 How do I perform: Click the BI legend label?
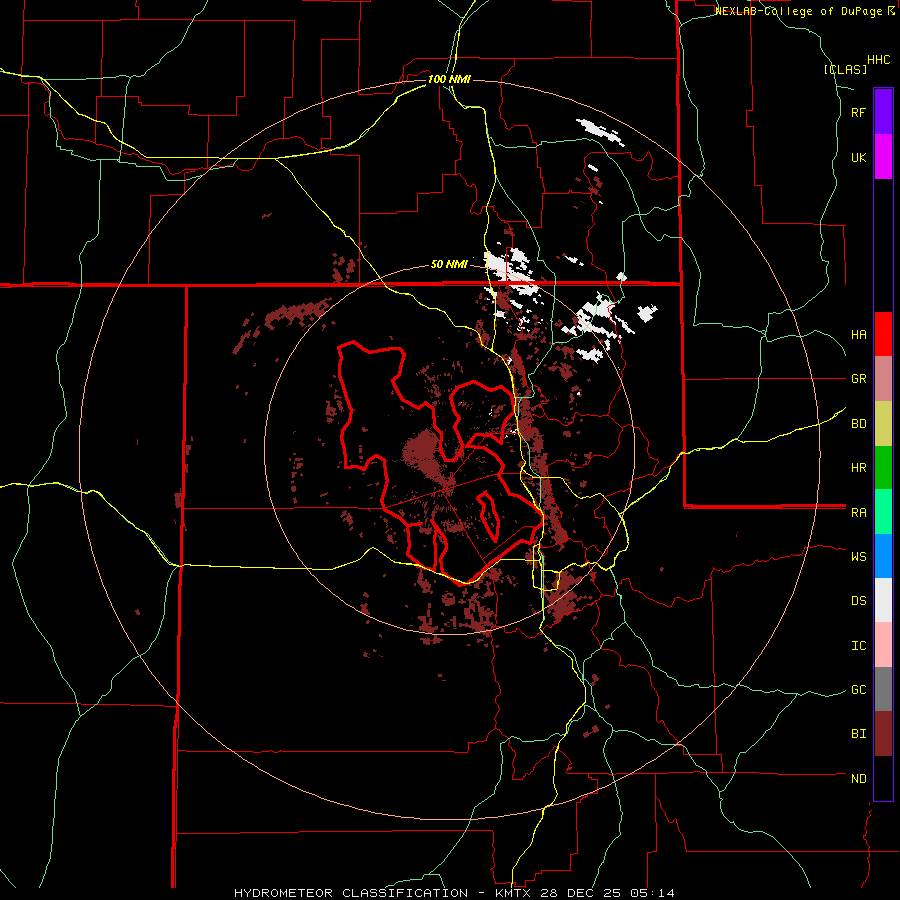coord(858,734)
